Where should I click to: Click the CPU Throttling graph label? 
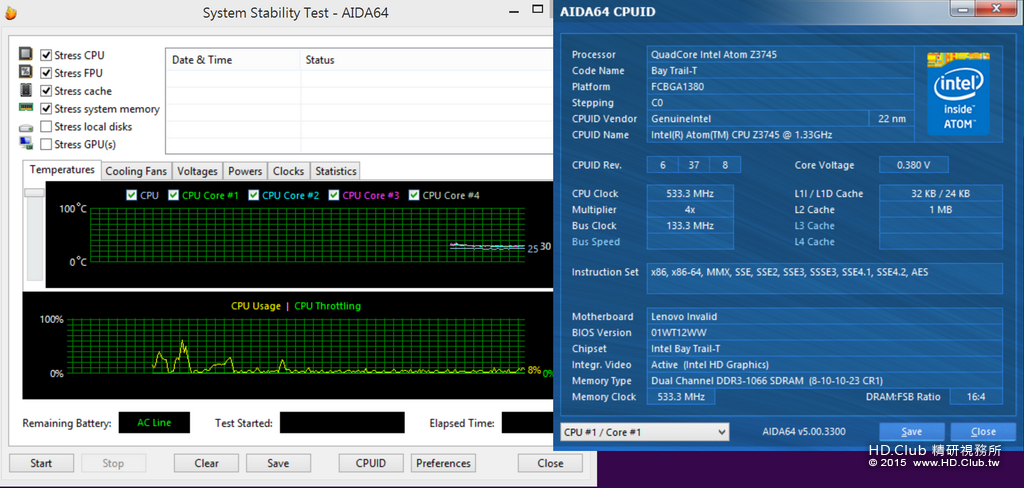pos(327,306)
